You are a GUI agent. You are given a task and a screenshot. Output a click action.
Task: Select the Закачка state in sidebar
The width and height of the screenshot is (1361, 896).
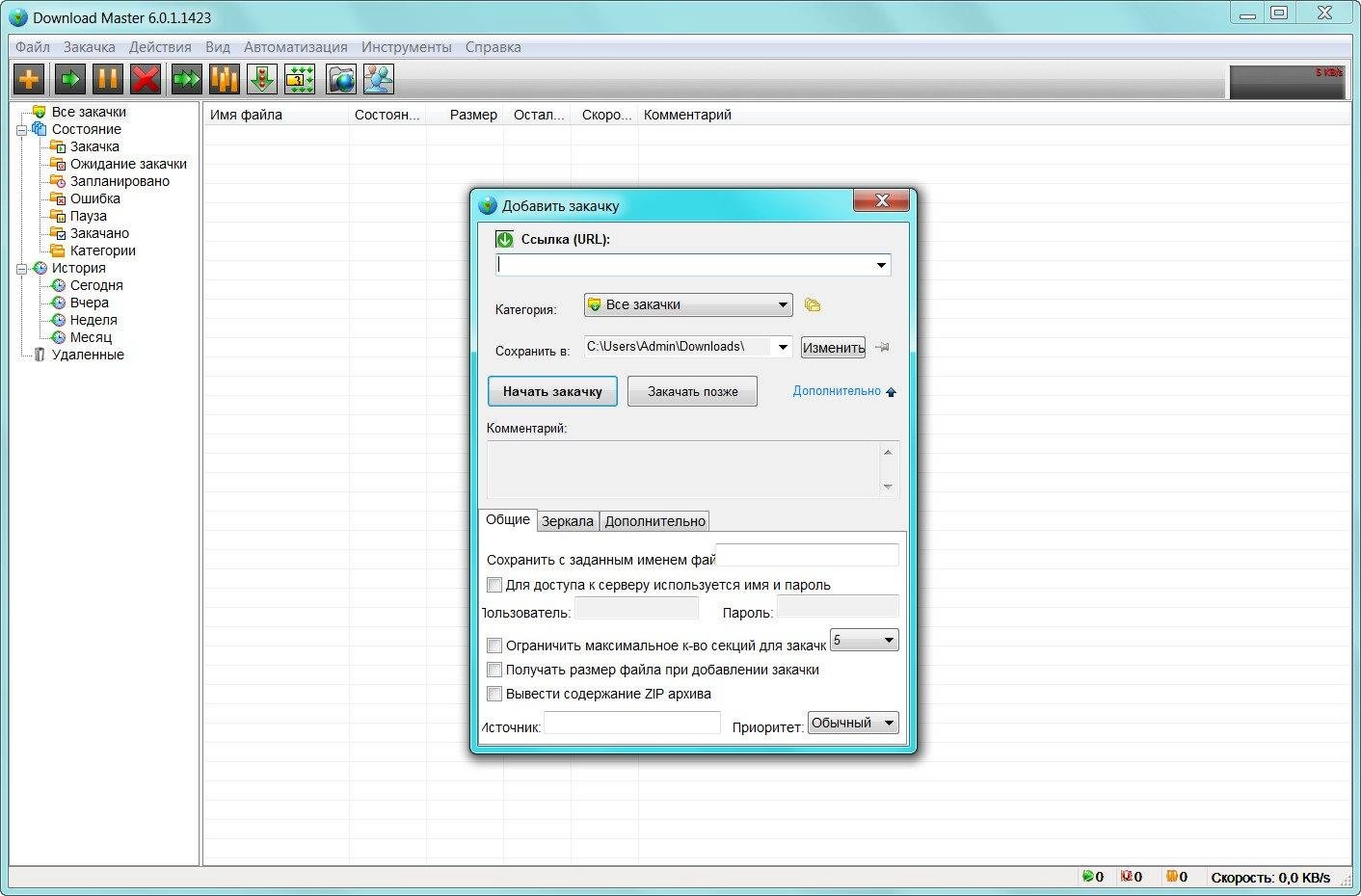(94, 146)
